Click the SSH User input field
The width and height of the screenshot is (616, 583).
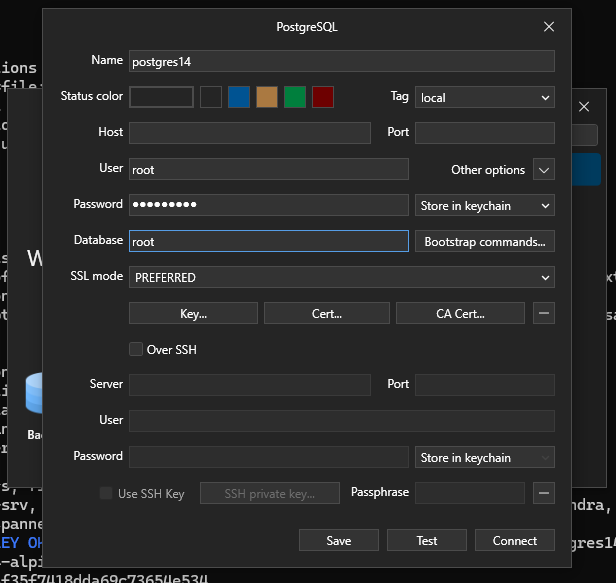[342, 421]
